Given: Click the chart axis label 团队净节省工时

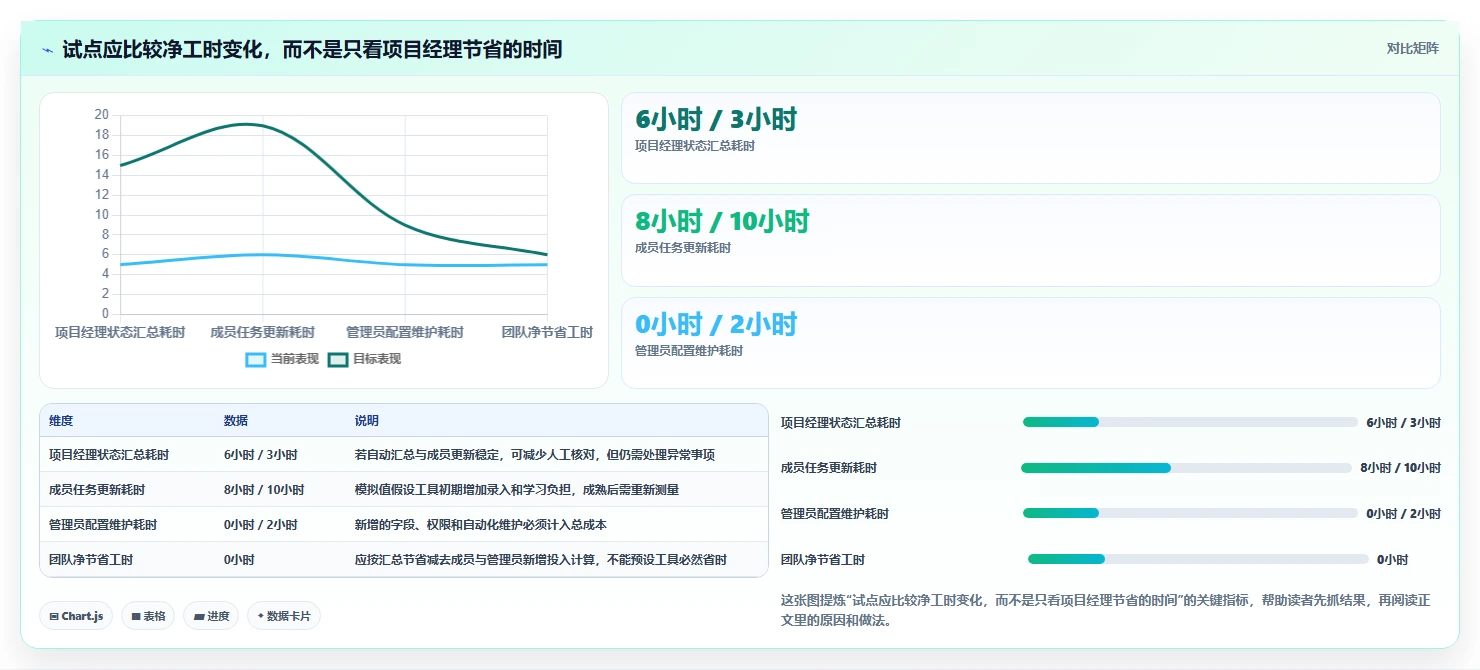Looking at the screenshot, I should (547, 332).
